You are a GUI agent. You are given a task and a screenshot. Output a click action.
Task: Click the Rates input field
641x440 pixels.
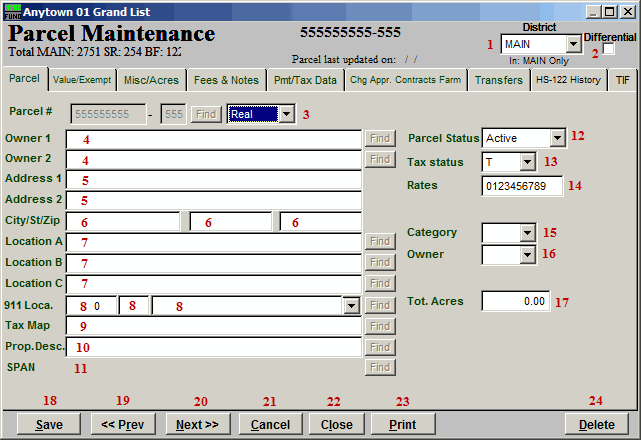coord(521,186)
